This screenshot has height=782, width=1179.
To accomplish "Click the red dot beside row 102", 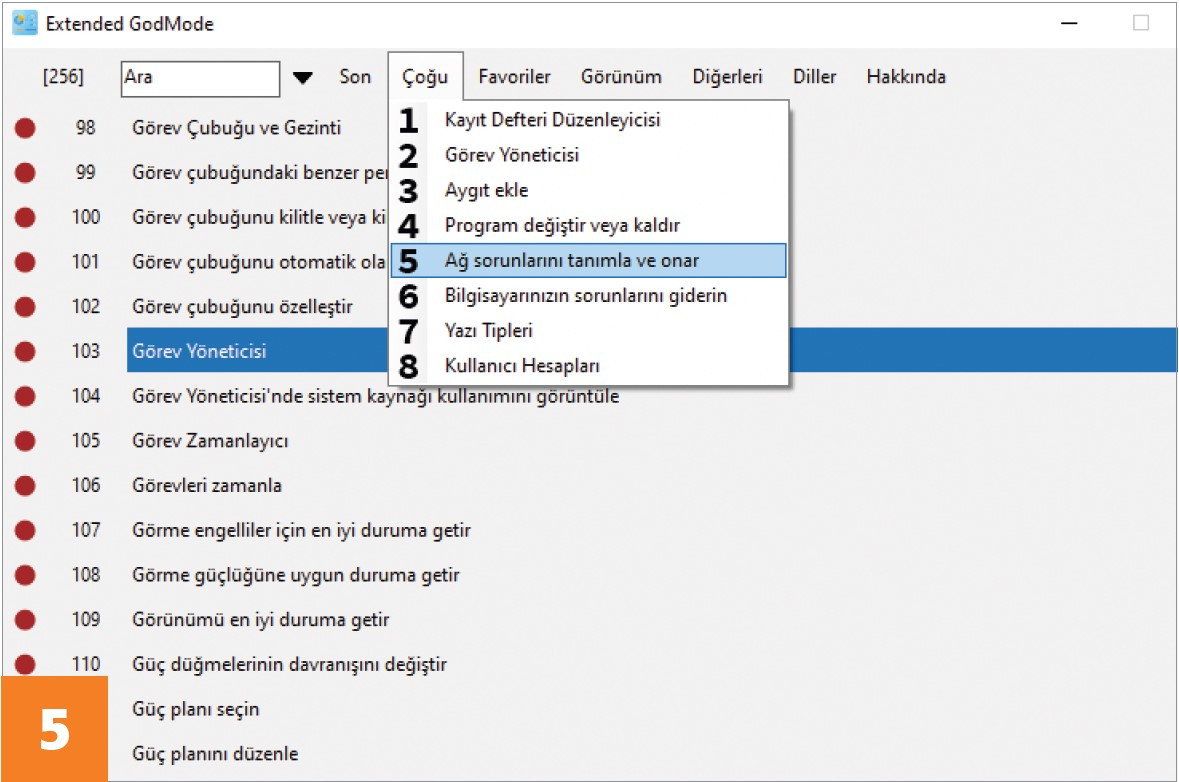I will click(26, 307).
